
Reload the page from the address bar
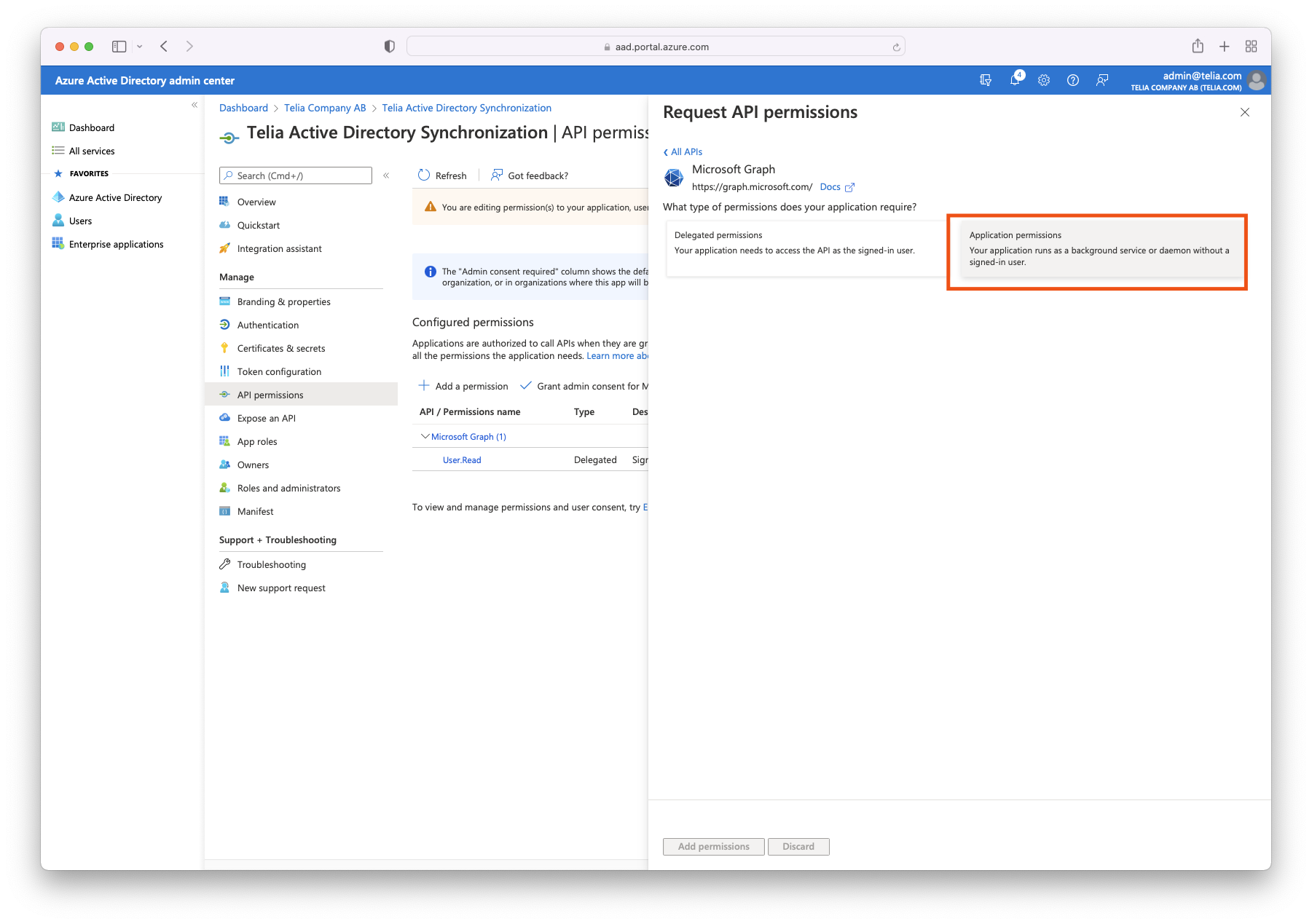point(896,47)
